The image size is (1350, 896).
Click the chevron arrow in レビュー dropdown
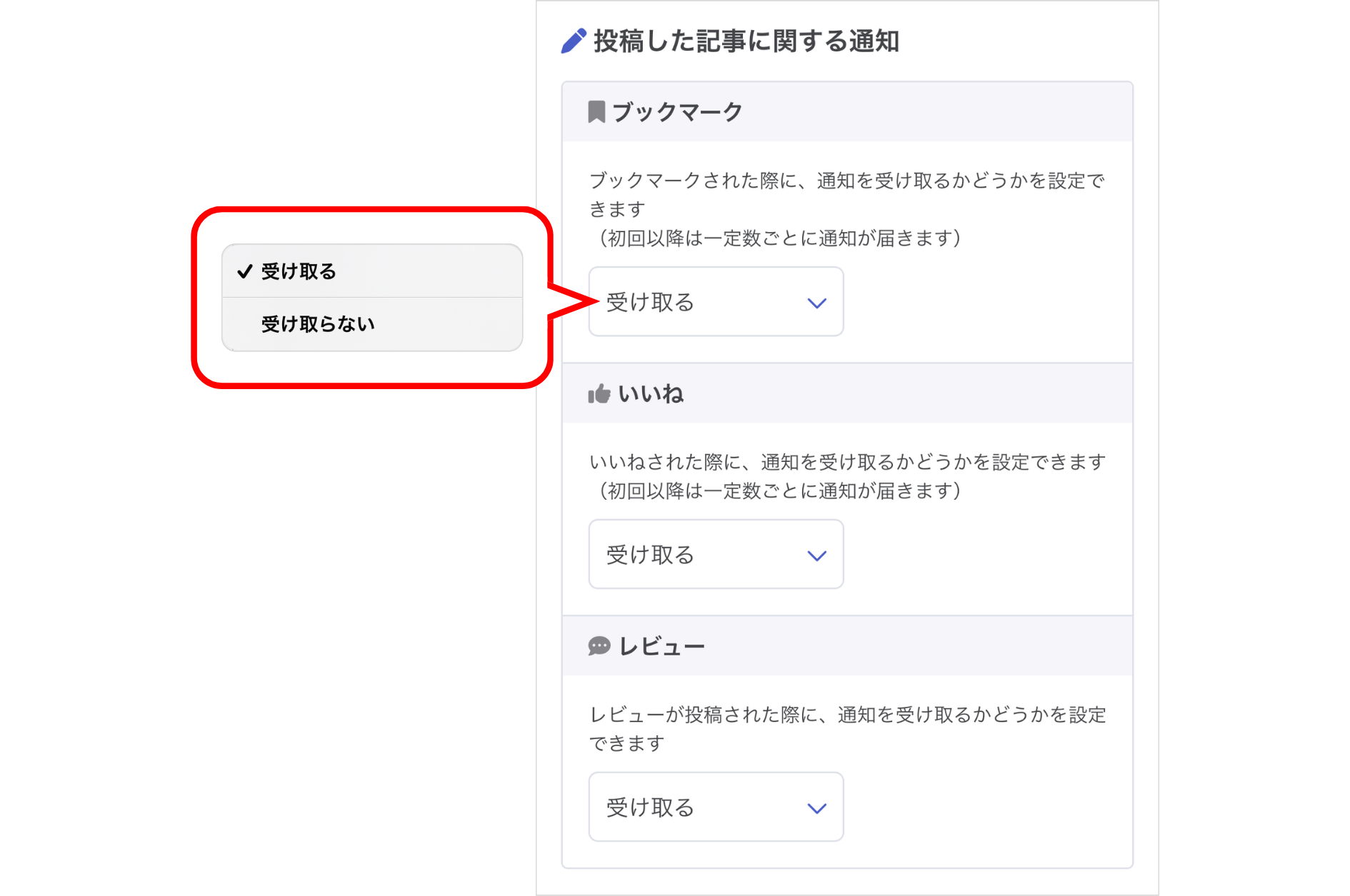(816, 808)
